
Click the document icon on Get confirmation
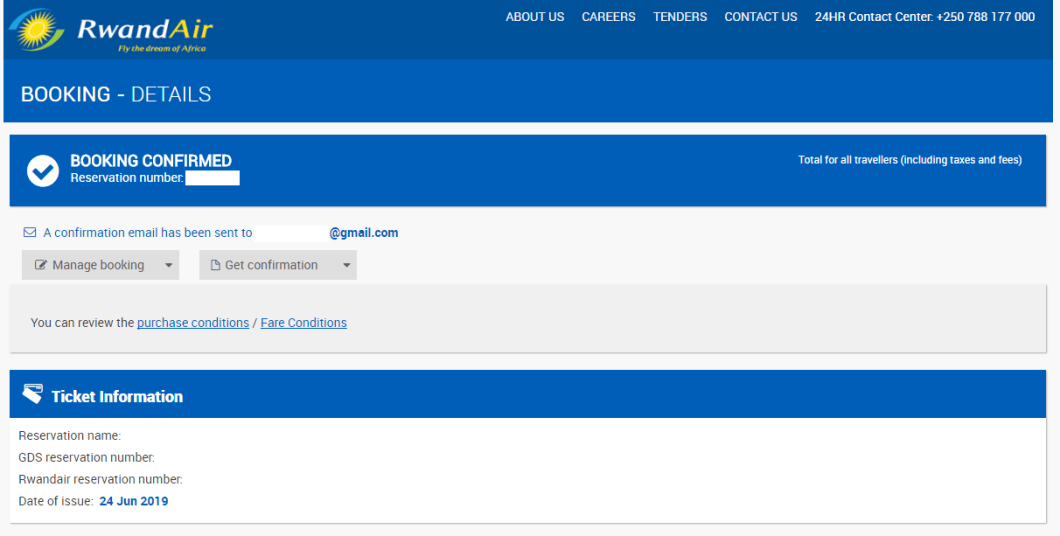pyautogui.click(x=215, y=265)
